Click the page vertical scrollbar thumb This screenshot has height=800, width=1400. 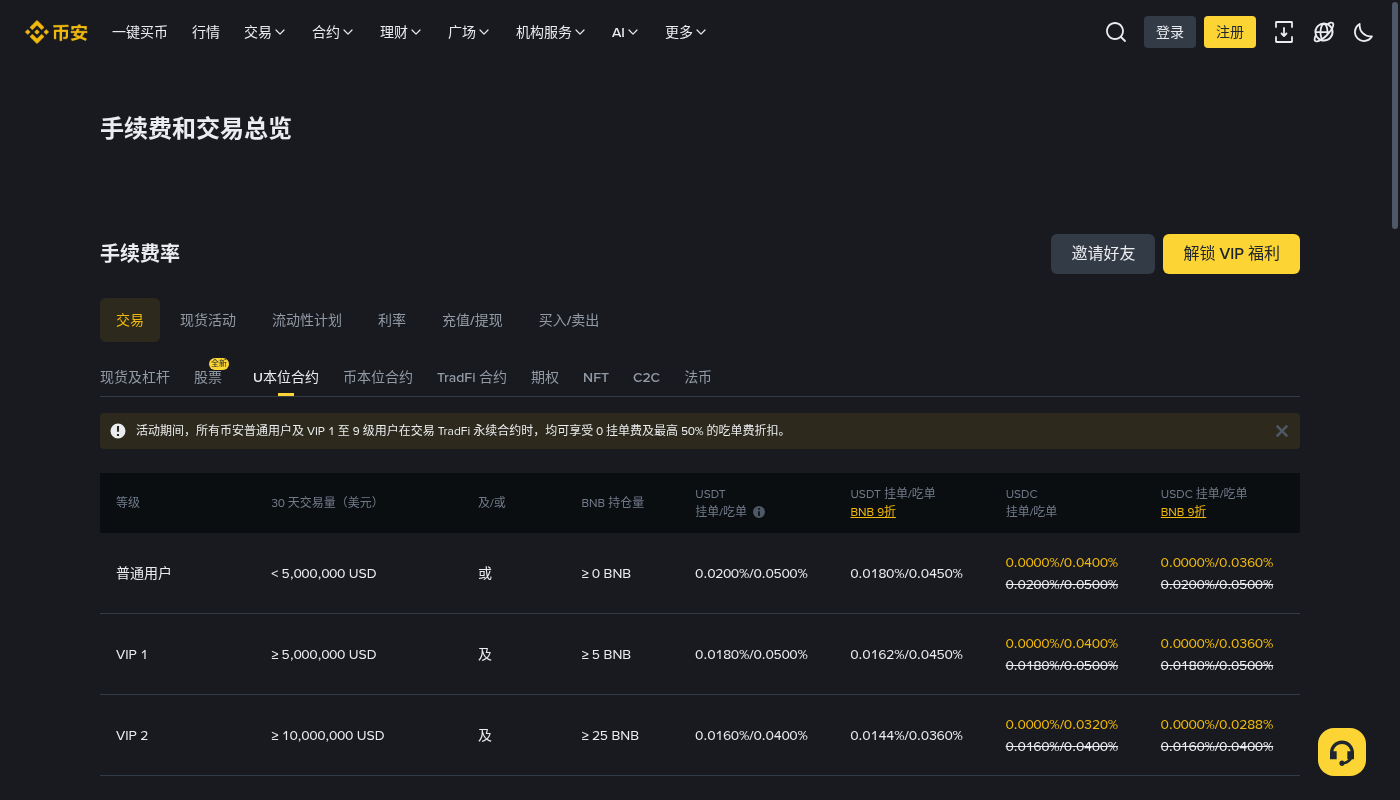[x=1395, y=115]
